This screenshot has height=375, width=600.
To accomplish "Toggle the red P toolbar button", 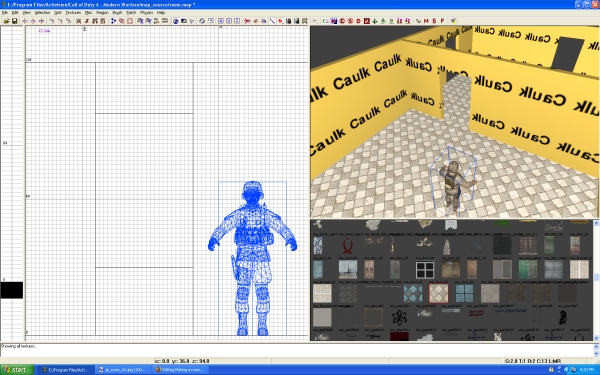I will click(442, 21).
